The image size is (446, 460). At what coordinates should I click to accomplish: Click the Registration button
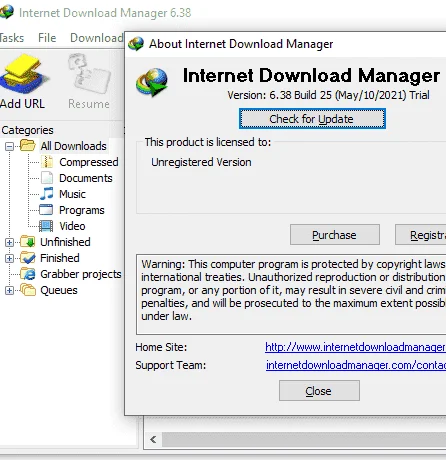point(421,235)
